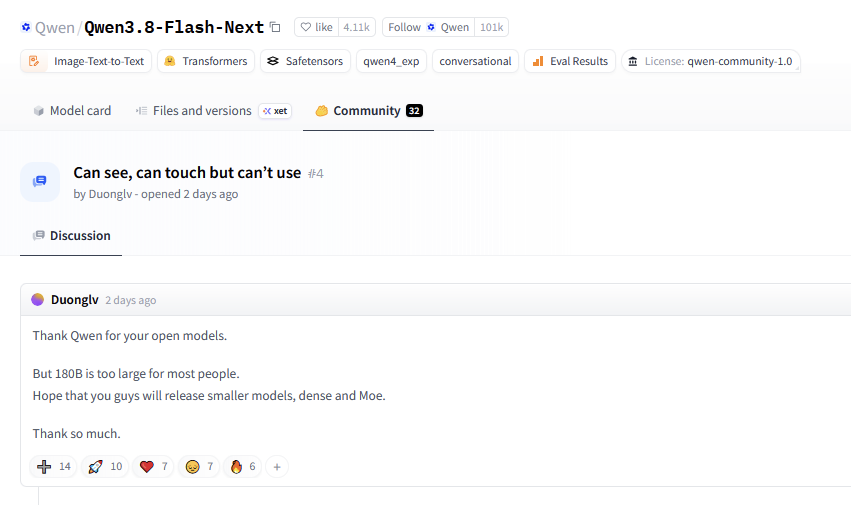
Task: Switch to the Files and versions tab
Action: coord(194,111)
